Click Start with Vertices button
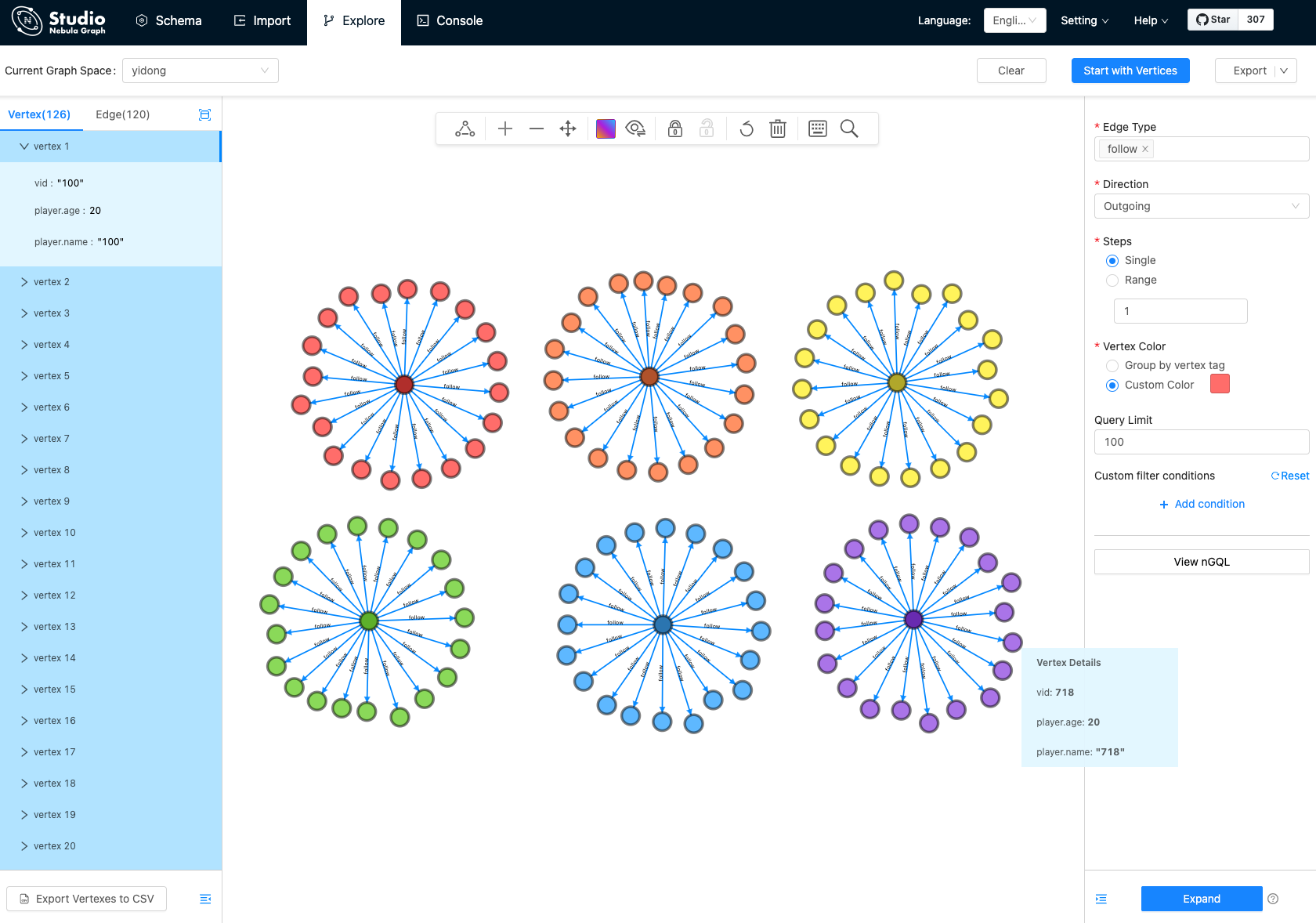The height and width of the screenshot is (923, 1316). [1130, 71]
